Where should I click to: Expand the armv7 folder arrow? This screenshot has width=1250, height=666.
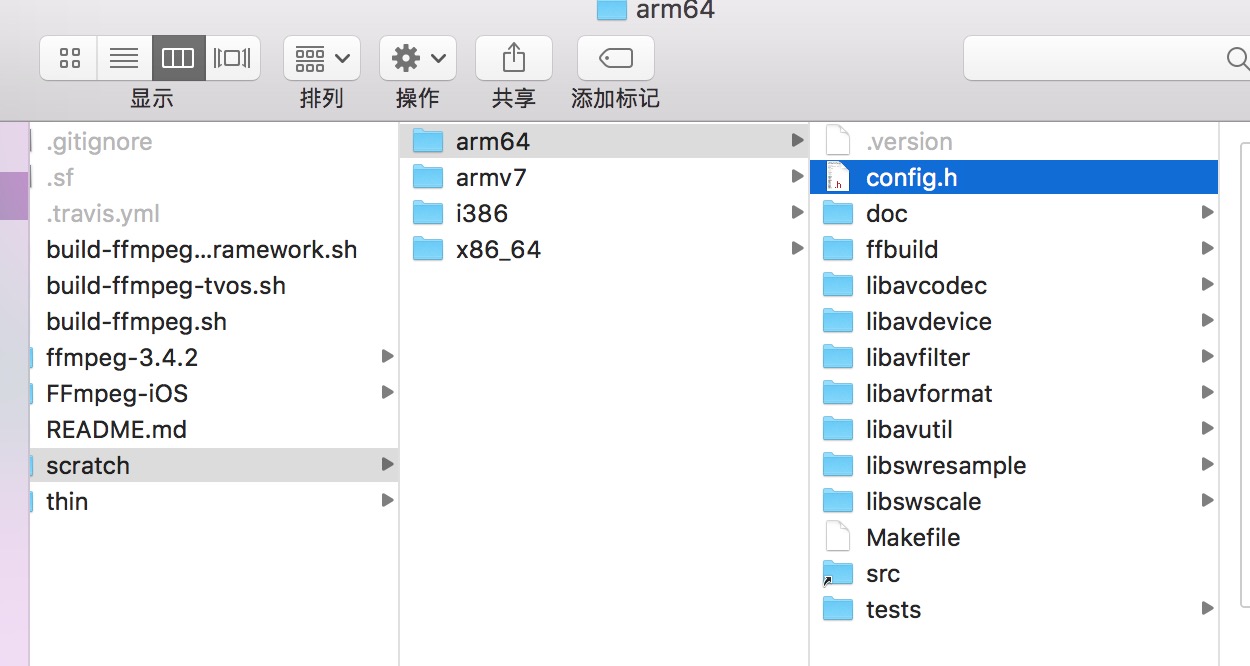pyautogui.click(x=797, y=177)
